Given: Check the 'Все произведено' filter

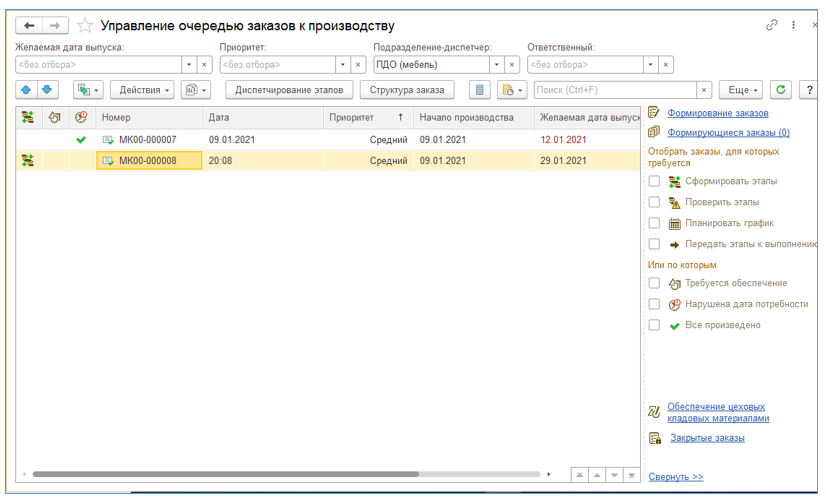Looking at the screenshot, I should [x=654, y=325].
